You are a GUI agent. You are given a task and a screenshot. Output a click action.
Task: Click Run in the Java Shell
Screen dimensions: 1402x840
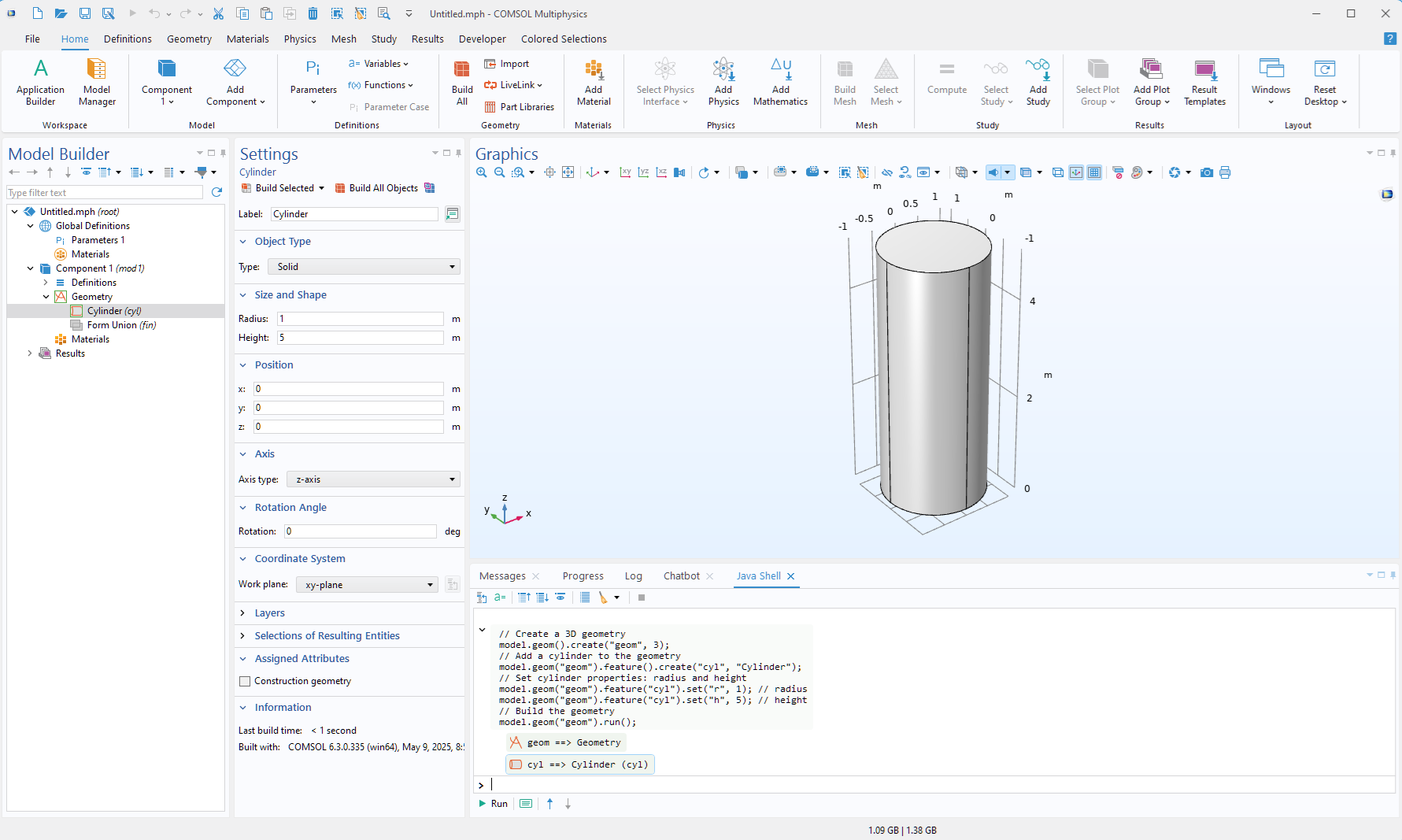pos(494,804)
